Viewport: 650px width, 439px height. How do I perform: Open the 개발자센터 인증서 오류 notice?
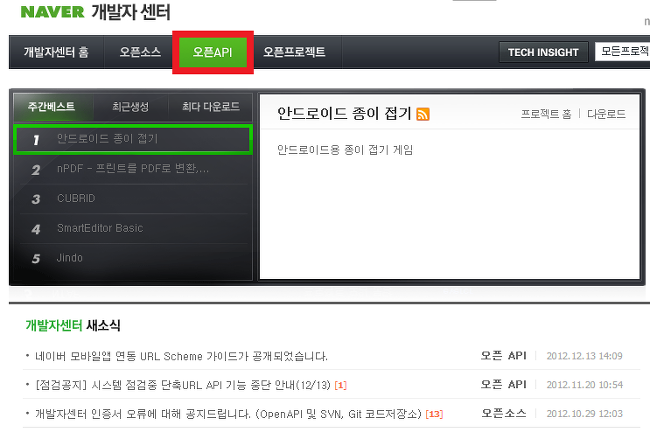pyautogui.click(x=228, y=414)
